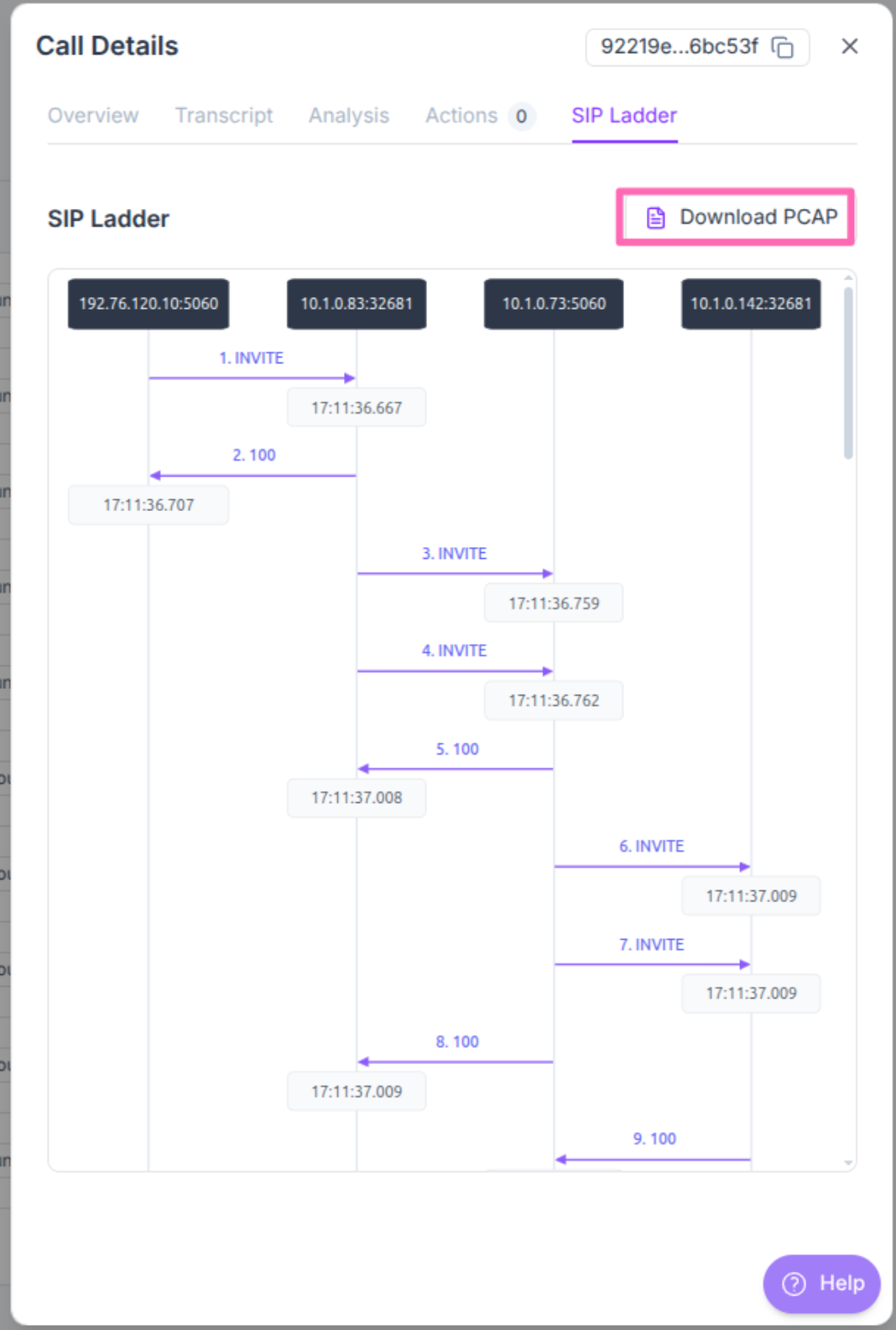896x1330 pixels.
Task: Download the PCAP file
Action: tap(736, 217)
